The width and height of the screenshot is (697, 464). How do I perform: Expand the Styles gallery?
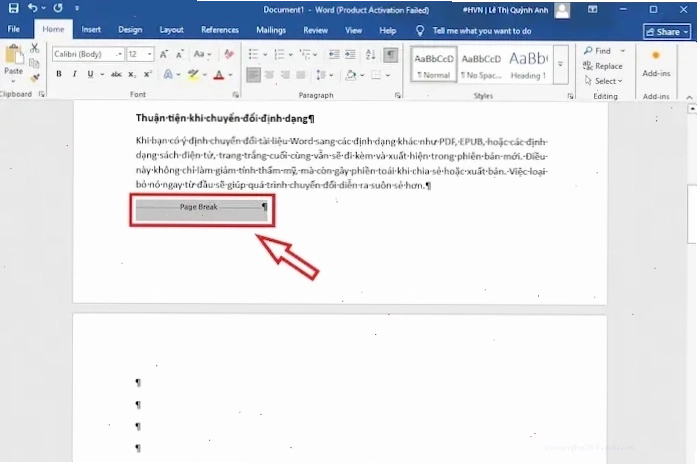[560, 65]
